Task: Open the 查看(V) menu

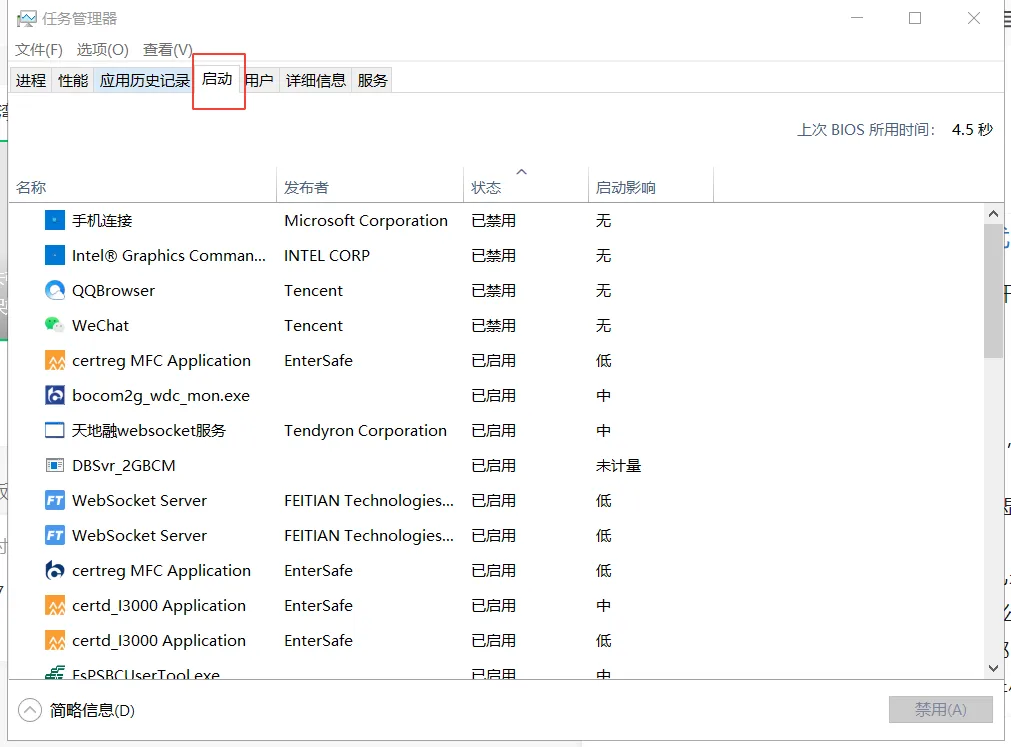Action: point(168,50)
